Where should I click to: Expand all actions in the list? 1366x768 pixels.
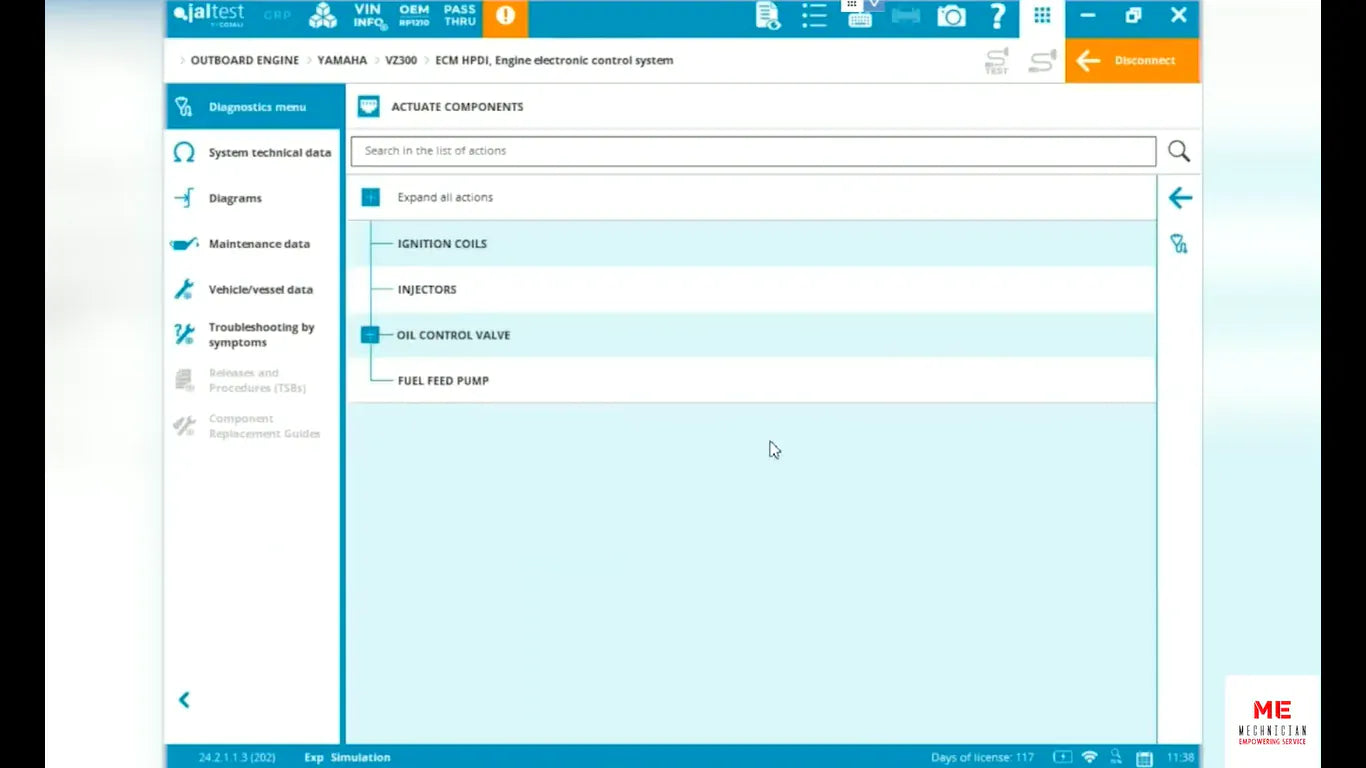pos(370,197)
